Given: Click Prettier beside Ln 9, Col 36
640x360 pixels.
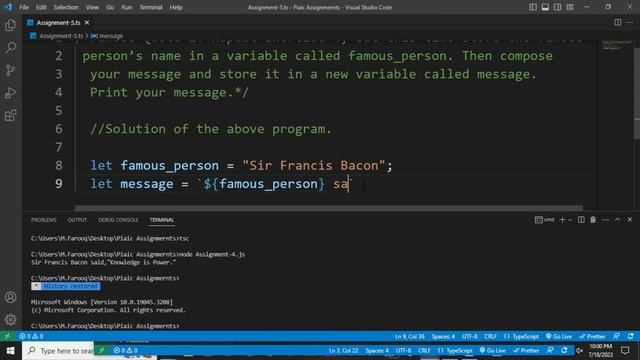Looking at the screenshot, I should [x=592, y=336].
